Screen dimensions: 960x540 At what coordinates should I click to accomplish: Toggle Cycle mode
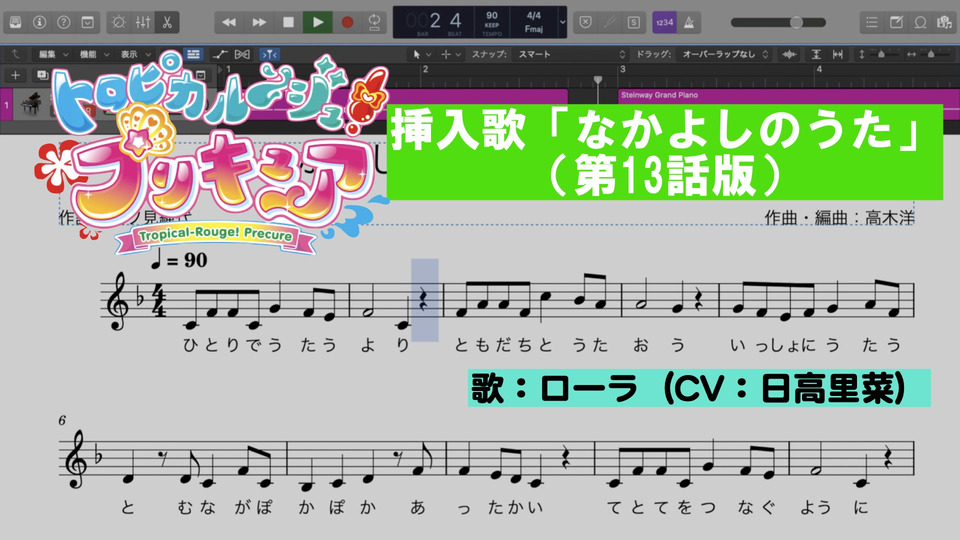tap(374, 23)
